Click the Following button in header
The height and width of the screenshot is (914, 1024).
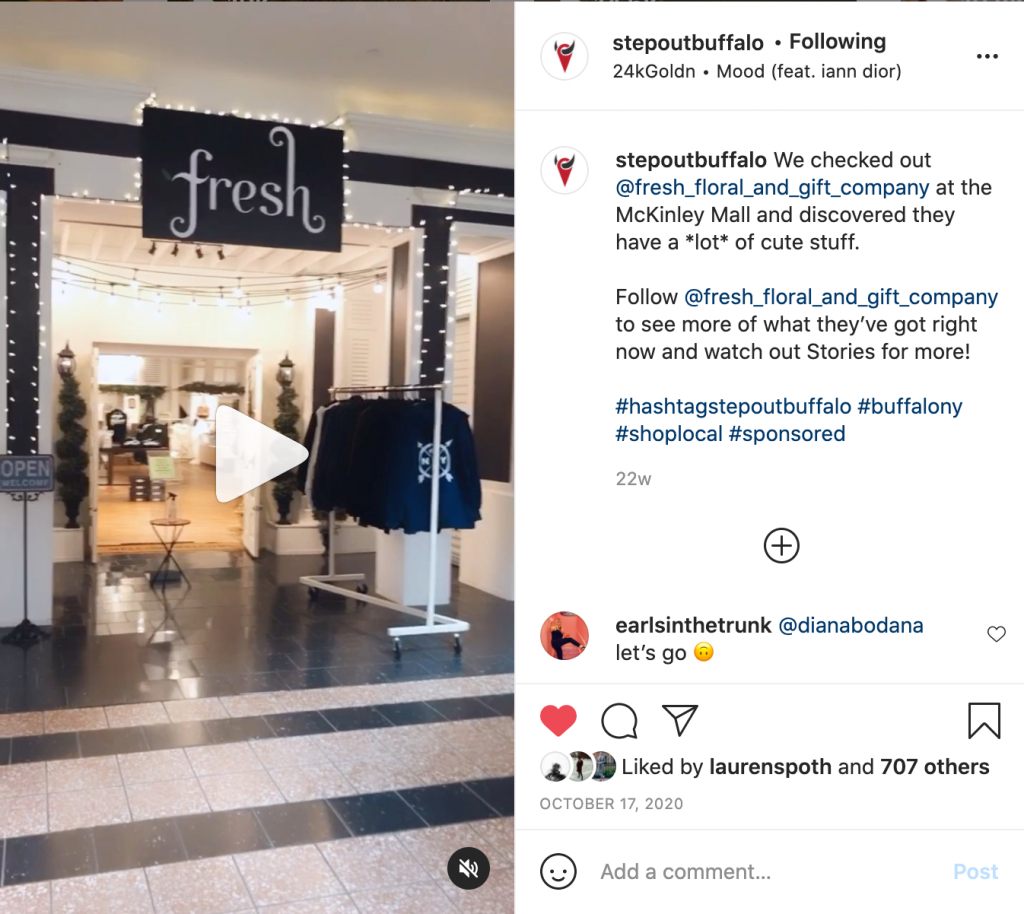coord(837,42)
